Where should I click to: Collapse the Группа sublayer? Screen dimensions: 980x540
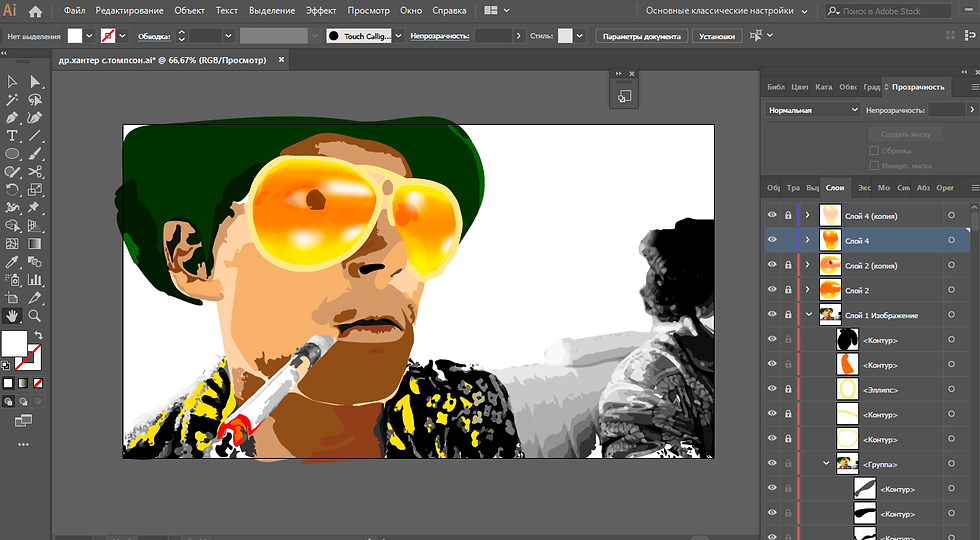coord(826,463)
